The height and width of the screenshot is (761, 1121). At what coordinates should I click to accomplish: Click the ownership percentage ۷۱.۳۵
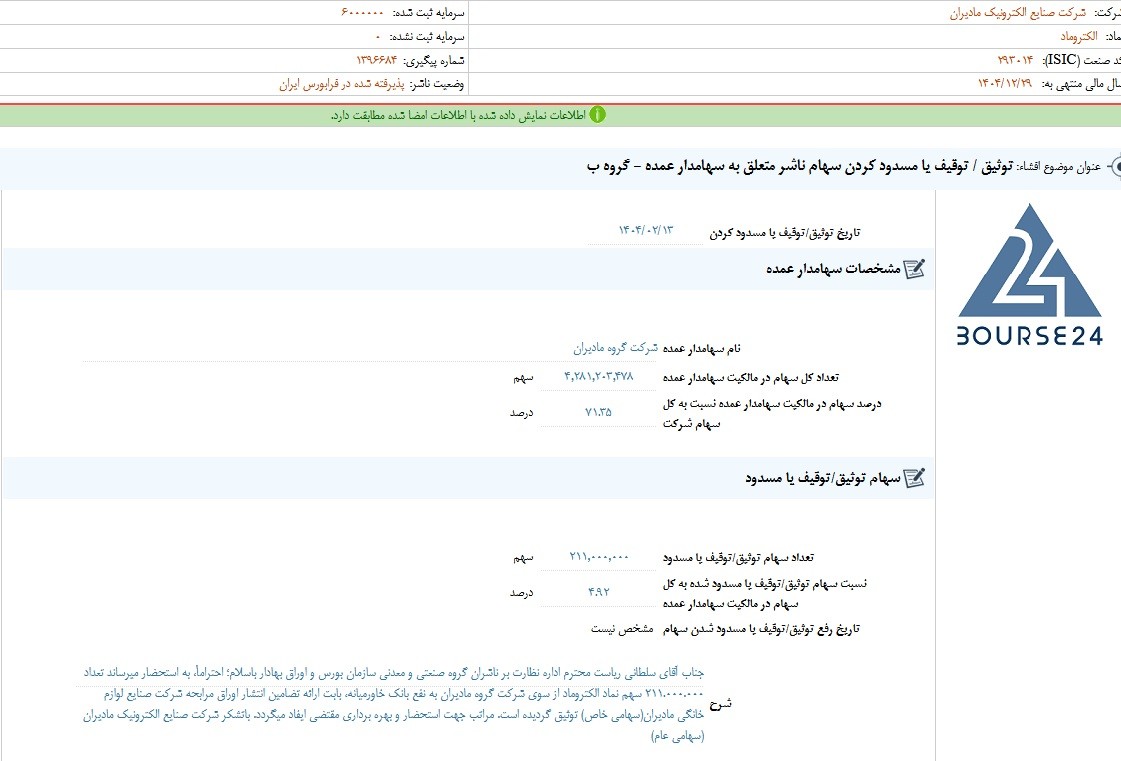(598, 412)
